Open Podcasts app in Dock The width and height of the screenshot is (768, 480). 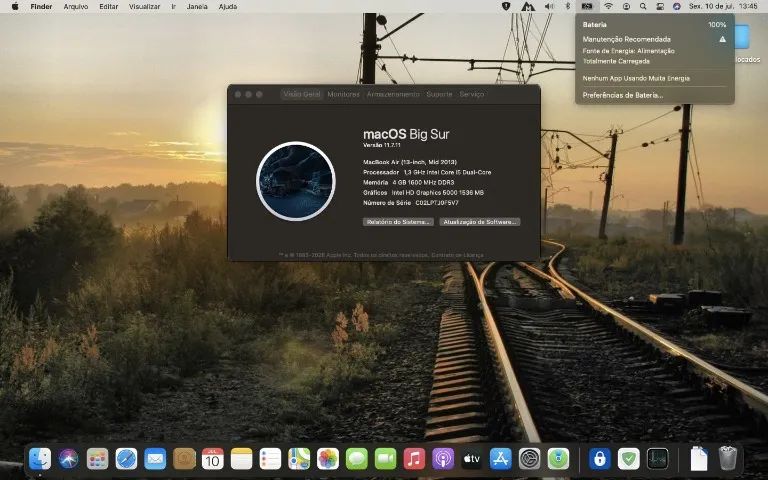[x=443, y=459]
